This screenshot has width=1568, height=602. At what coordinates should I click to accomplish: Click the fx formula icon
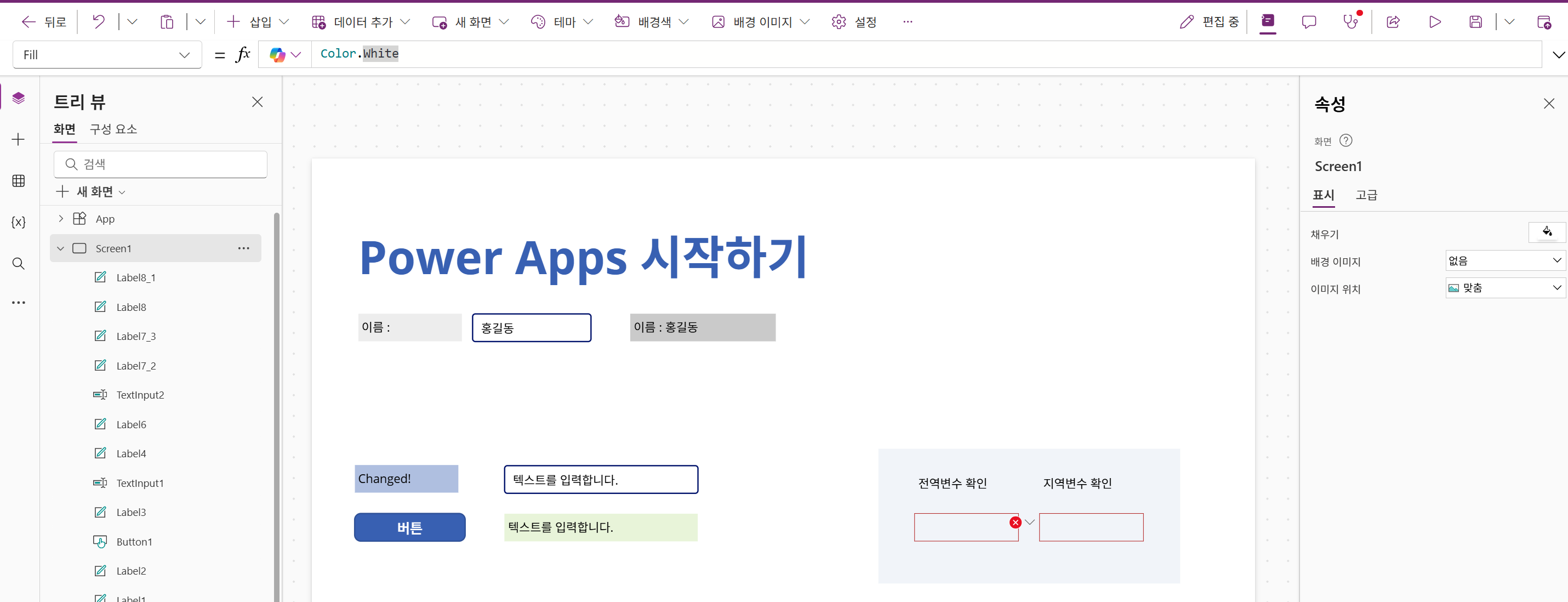pyautogui.click(x=242, y=55)
